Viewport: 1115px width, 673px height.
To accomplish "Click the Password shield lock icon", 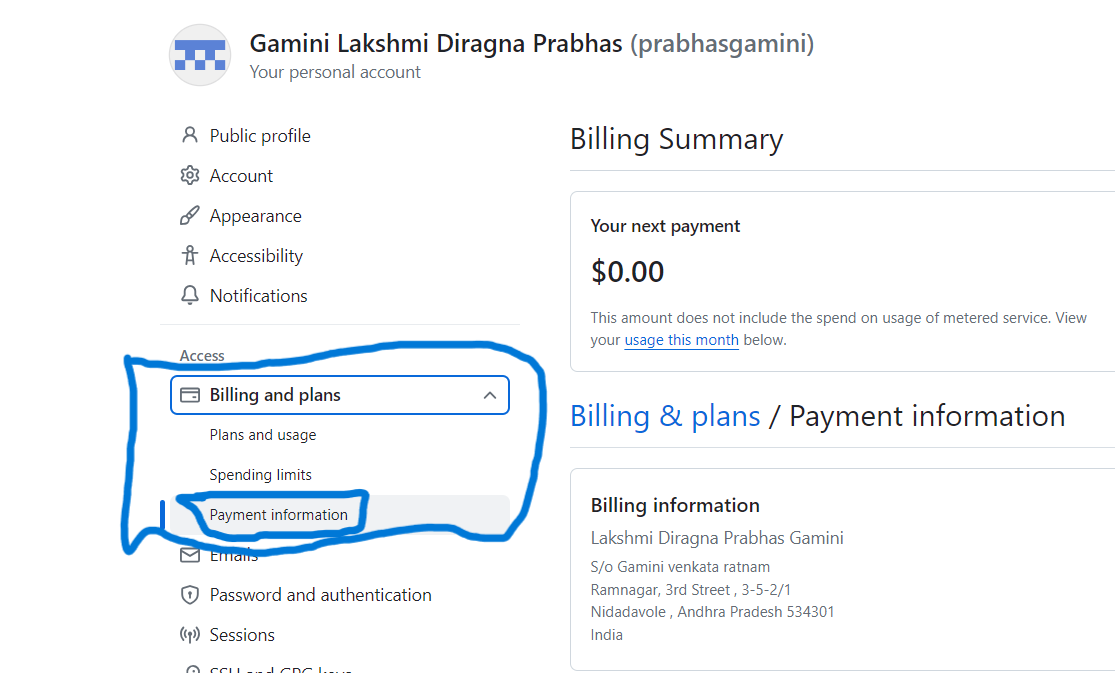I will coord(189,595).
